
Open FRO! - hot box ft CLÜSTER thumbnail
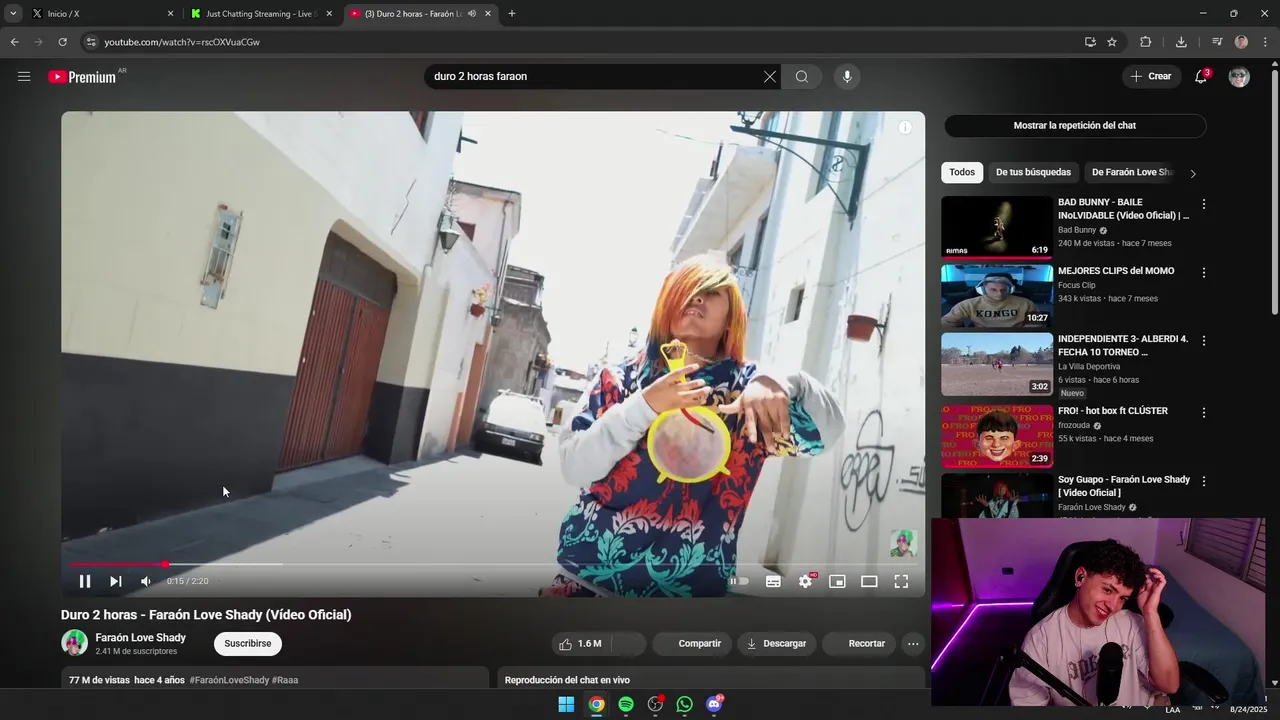(x=997, y=436)
